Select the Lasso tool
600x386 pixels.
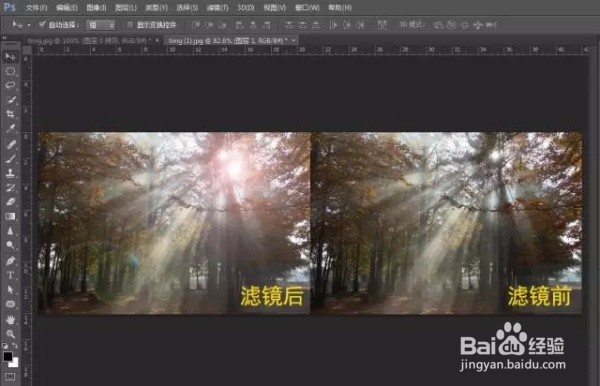10,85
